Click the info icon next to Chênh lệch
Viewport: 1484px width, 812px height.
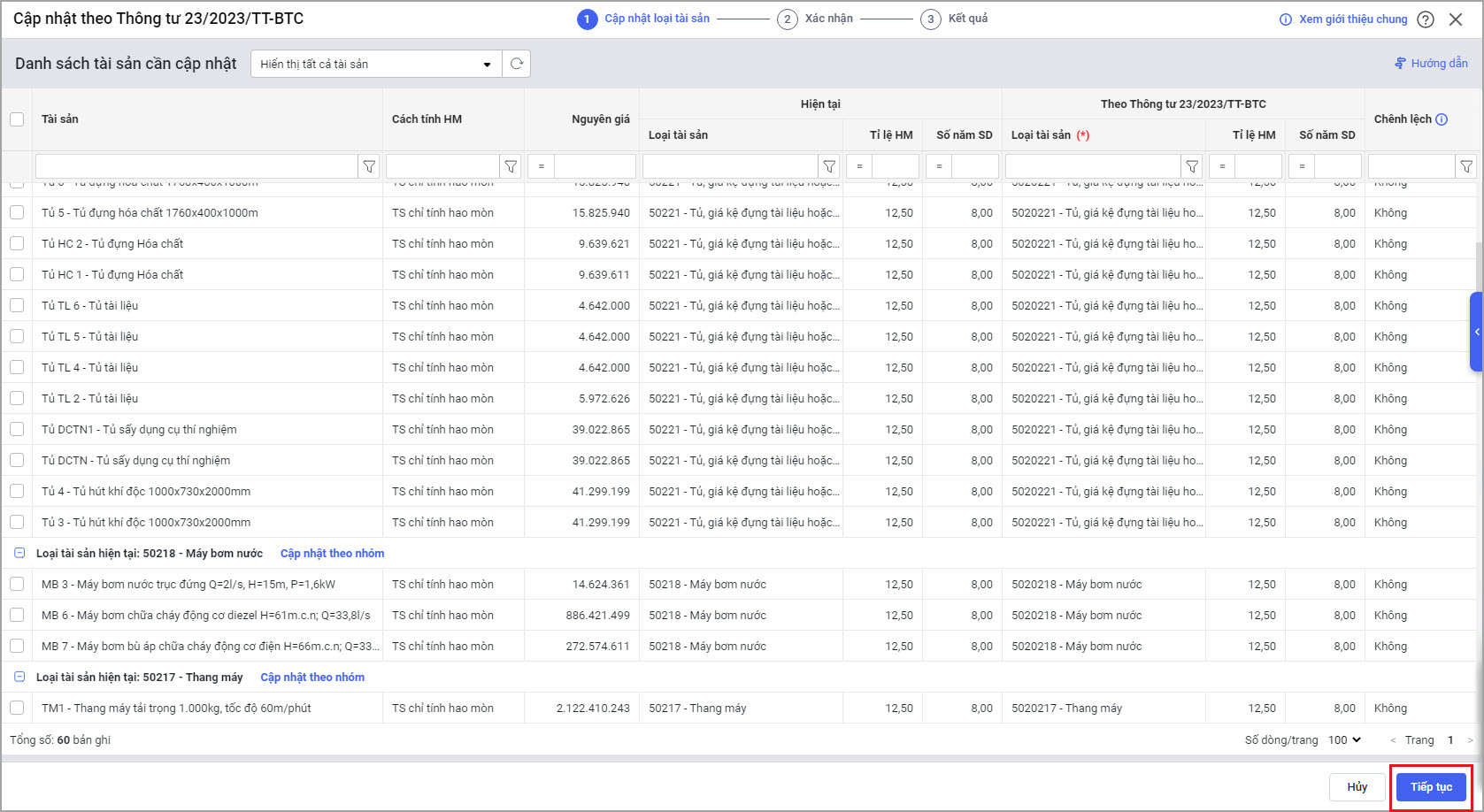[1442, 119]
